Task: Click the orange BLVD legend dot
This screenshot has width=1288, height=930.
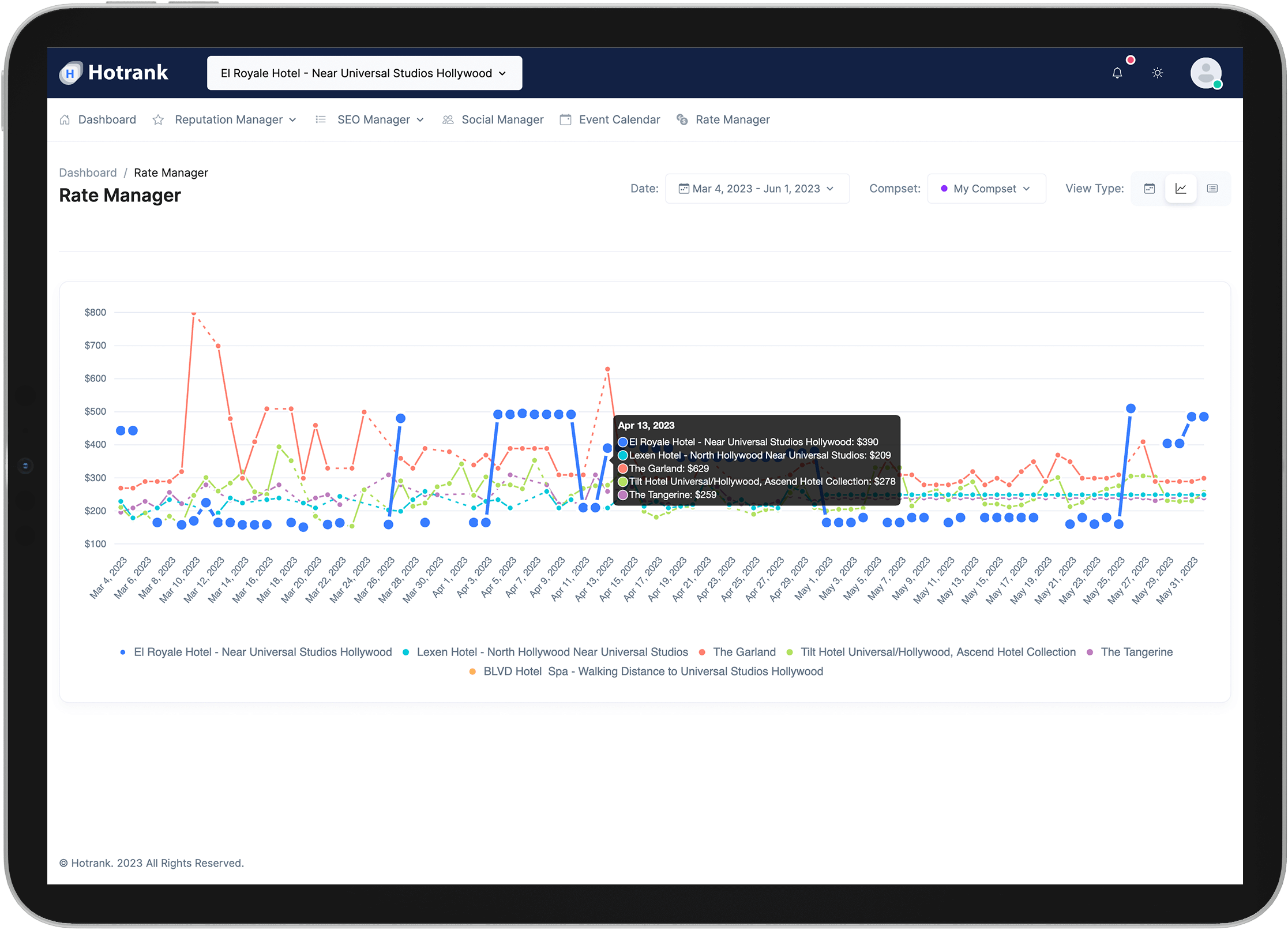Action: click(x=472, y=672)
